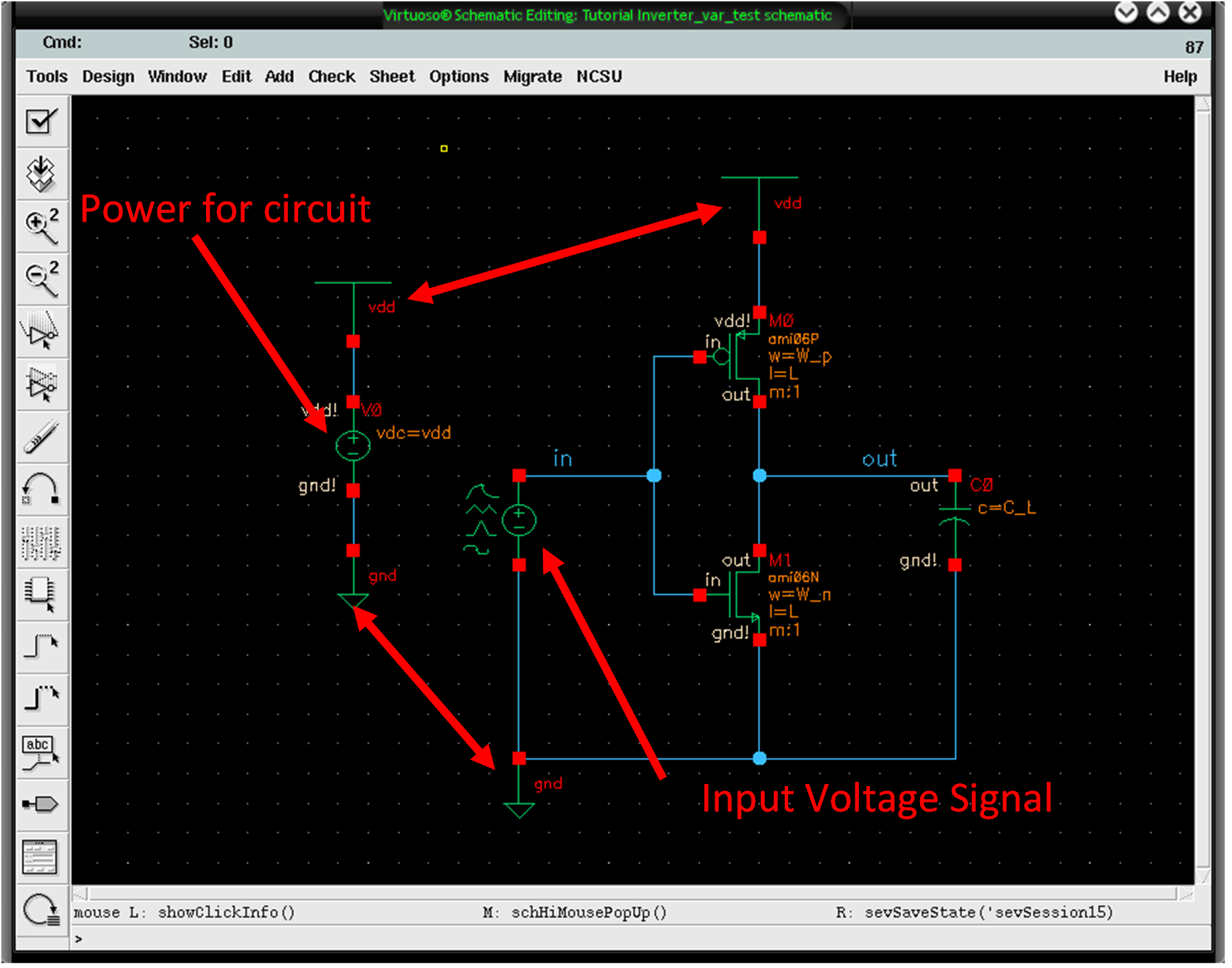
Task: Click the 'w=W_p' PMOS width parameter
Action: [x=800, y=357]
